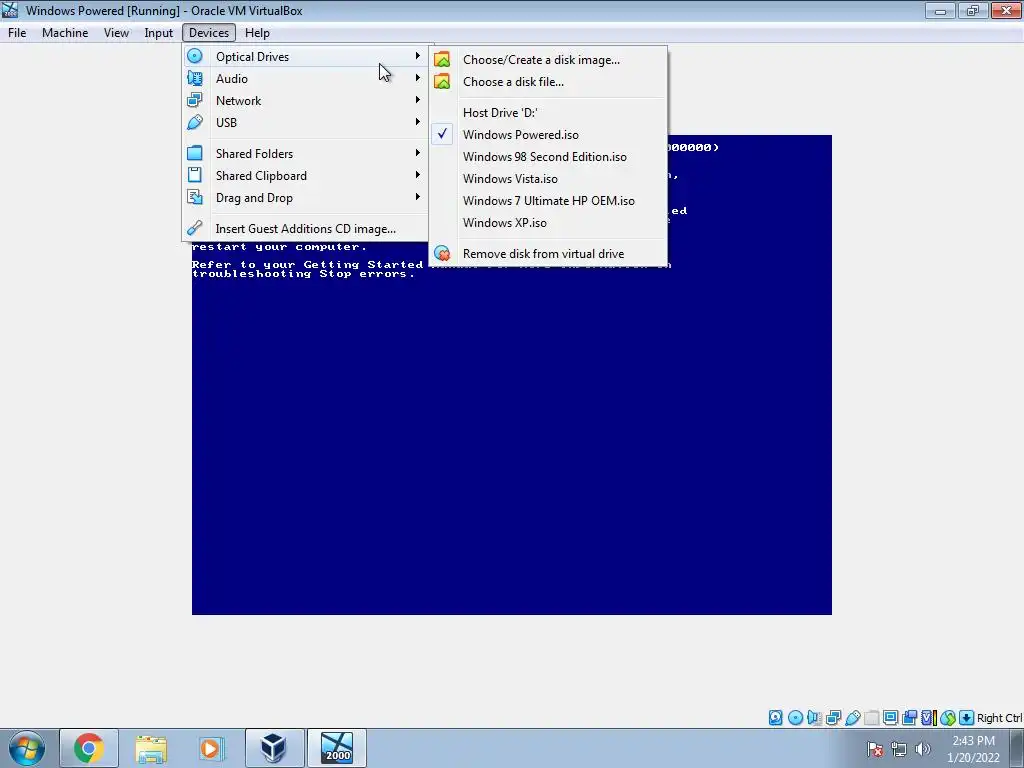The height and width of the screenshot is (768, 1024).
Task: Click the taskbar clock showing 2:43 PM
Action: pos(973,749)
